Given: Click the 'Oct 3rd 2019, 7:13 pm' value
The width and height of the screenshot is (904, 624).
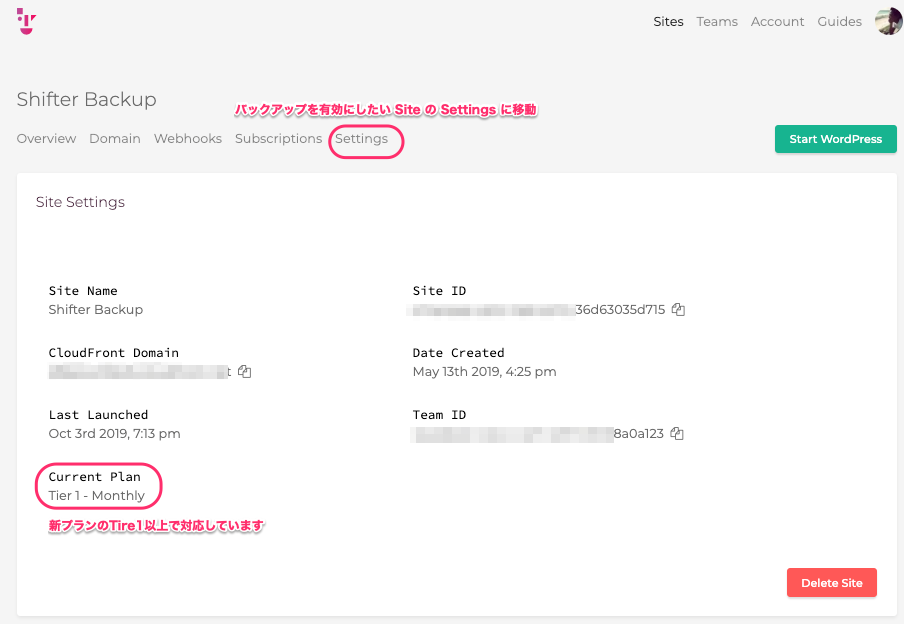Looking at the screenshot, I should (x=114, y=434).
